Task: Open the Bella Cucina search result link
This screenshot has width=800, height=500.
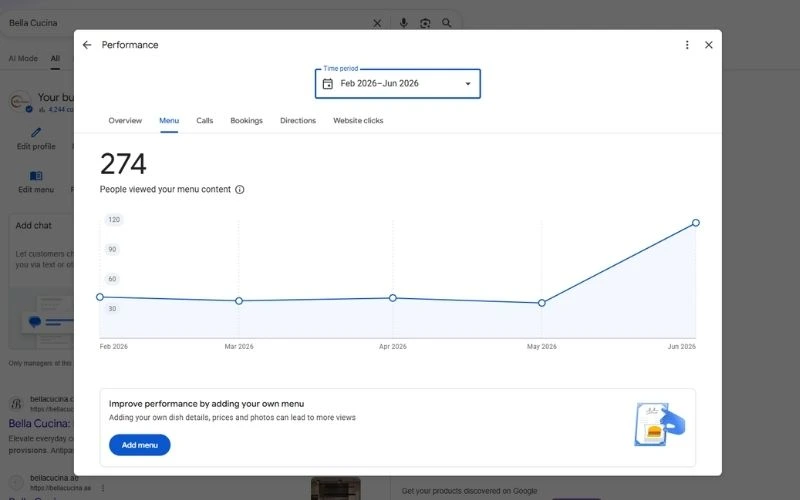Action: 39,423
